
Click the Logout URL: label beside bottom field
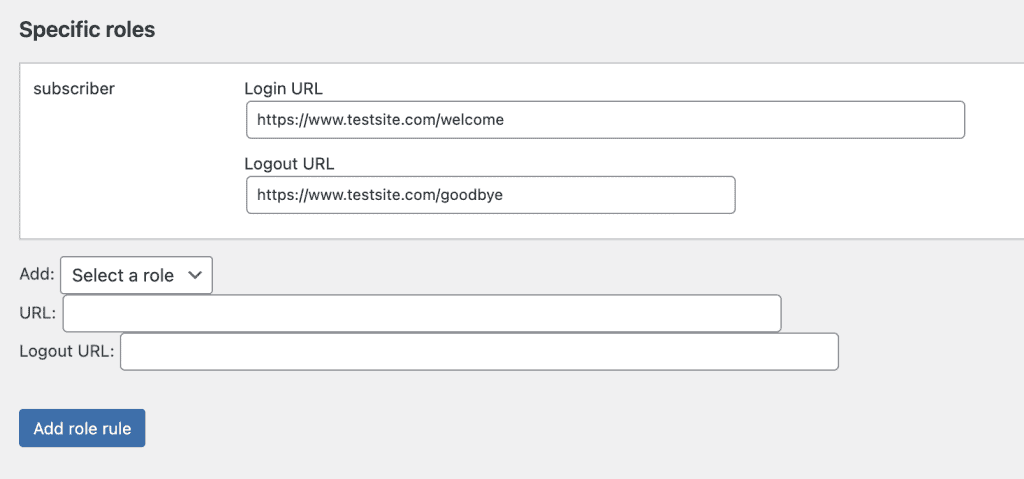coord(67,352)
